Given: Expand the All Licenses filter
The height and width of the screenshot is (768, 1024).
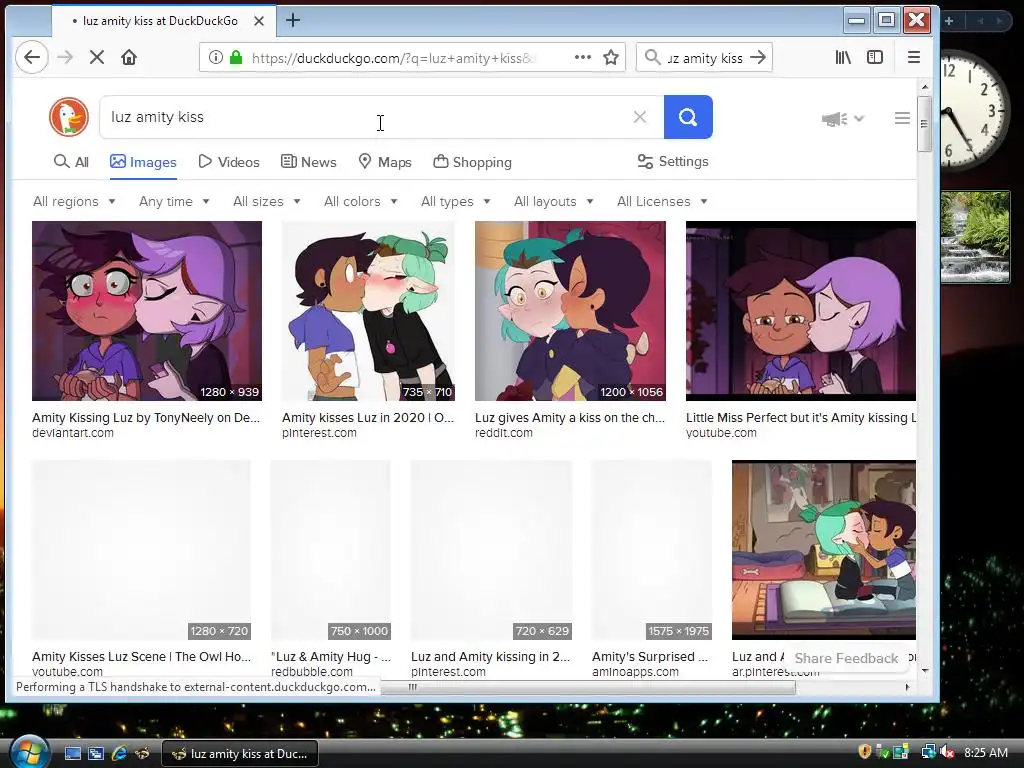Looking at the screenshot, I should [x=662, y=201].
